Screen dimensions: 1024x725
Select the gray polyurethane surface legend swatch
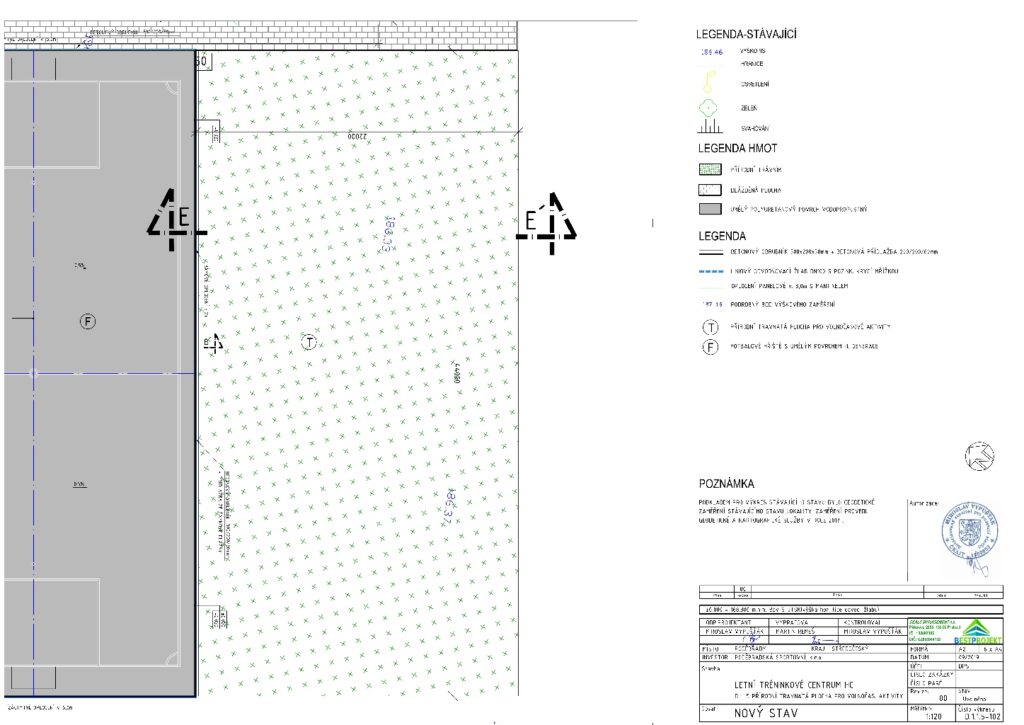(709, 208)
